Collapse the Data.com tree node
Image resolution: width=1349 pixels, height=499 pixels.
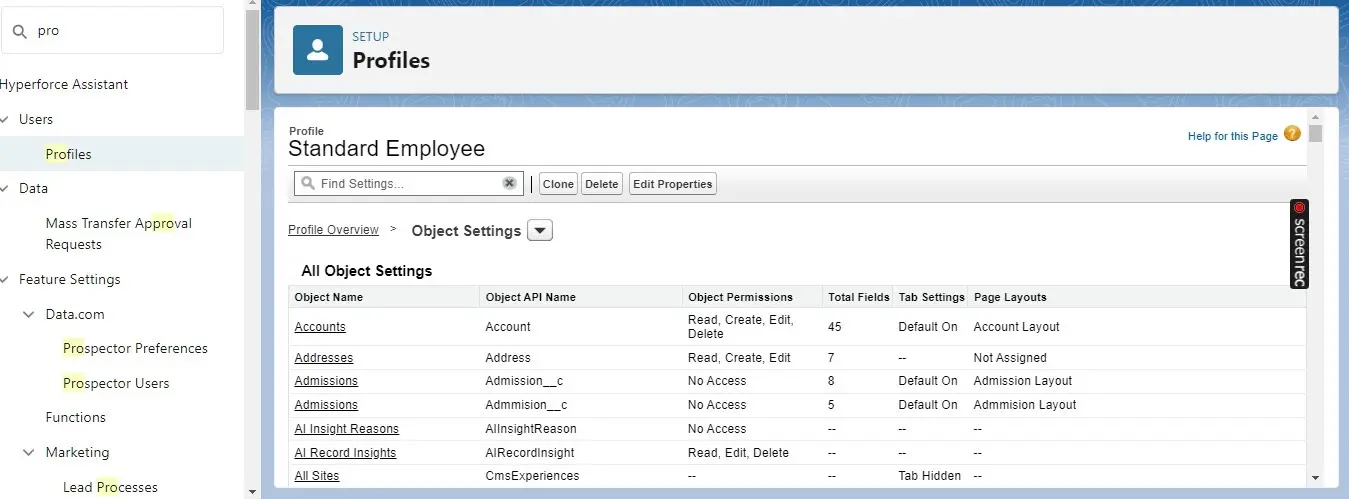[29, 314]
